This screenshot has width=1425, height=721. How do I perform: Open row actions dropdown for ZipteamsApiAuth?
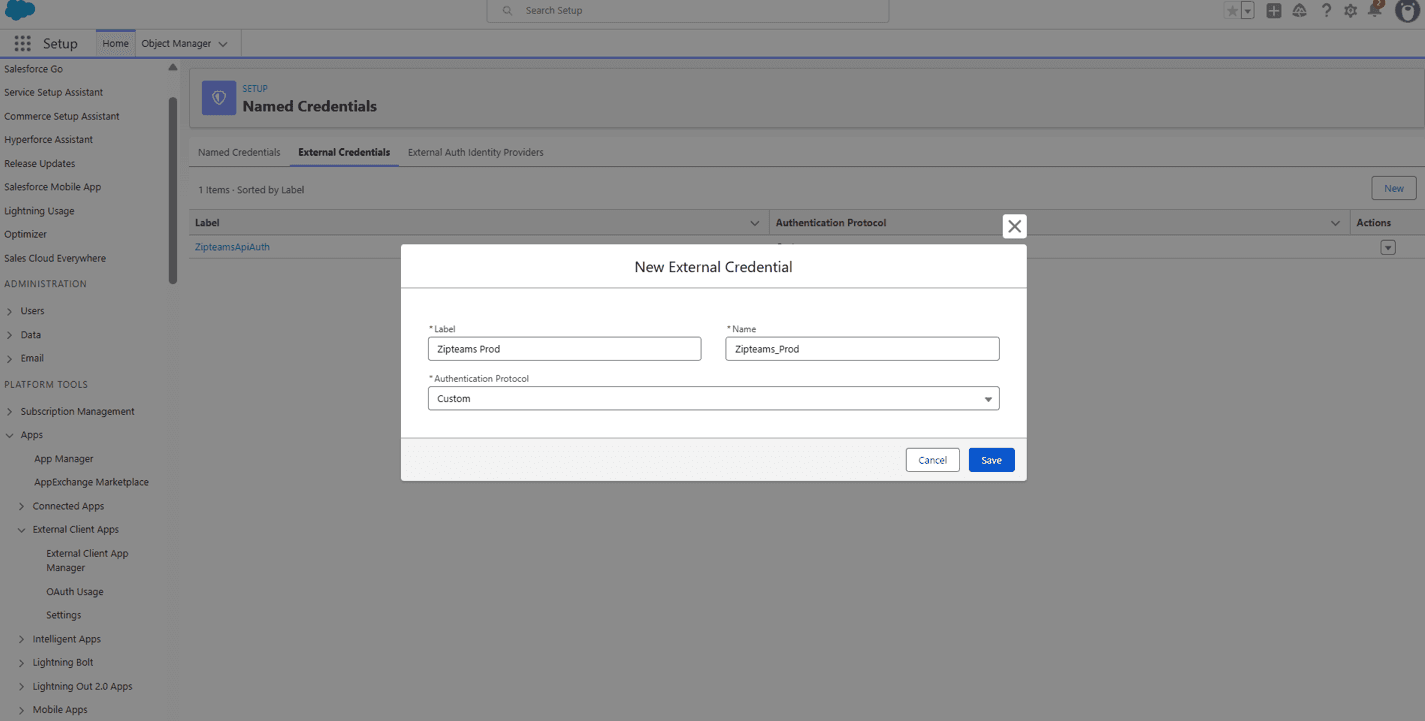pyautogui.click(x=1387, y=247)
